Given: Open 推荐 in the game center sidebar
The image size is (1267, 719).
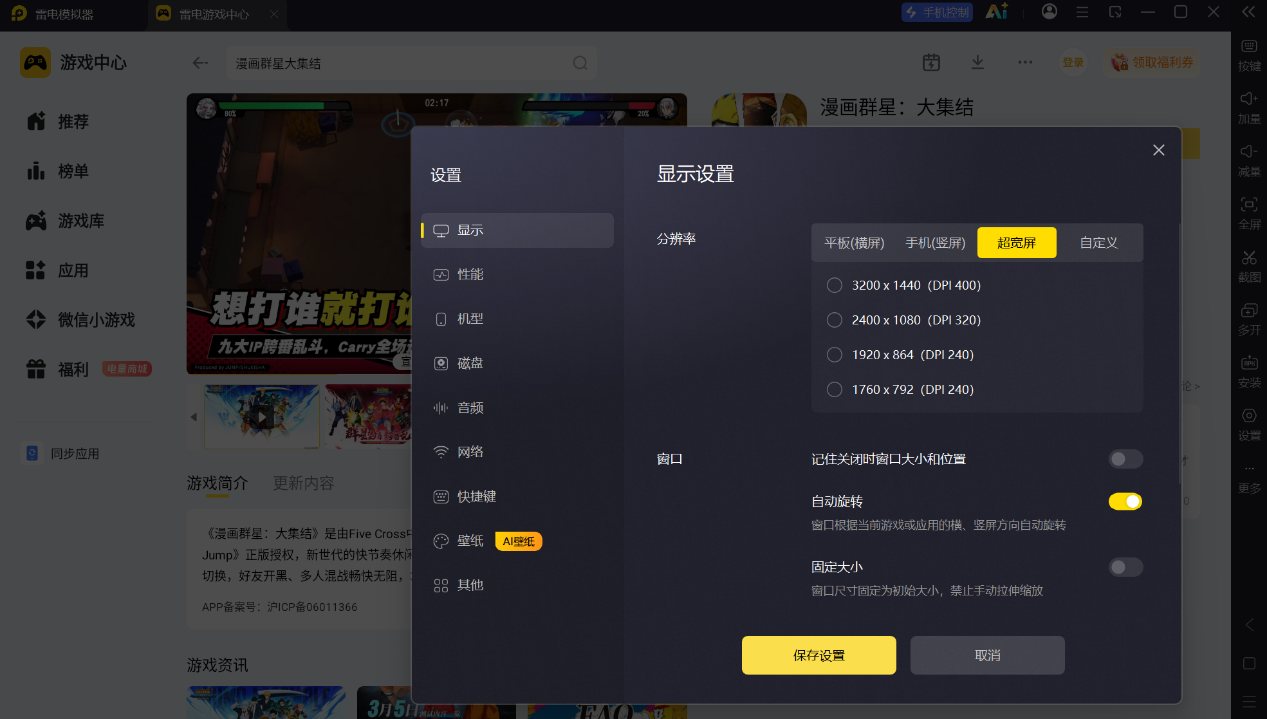Looking at the screenshot, I should click(60, 121).
